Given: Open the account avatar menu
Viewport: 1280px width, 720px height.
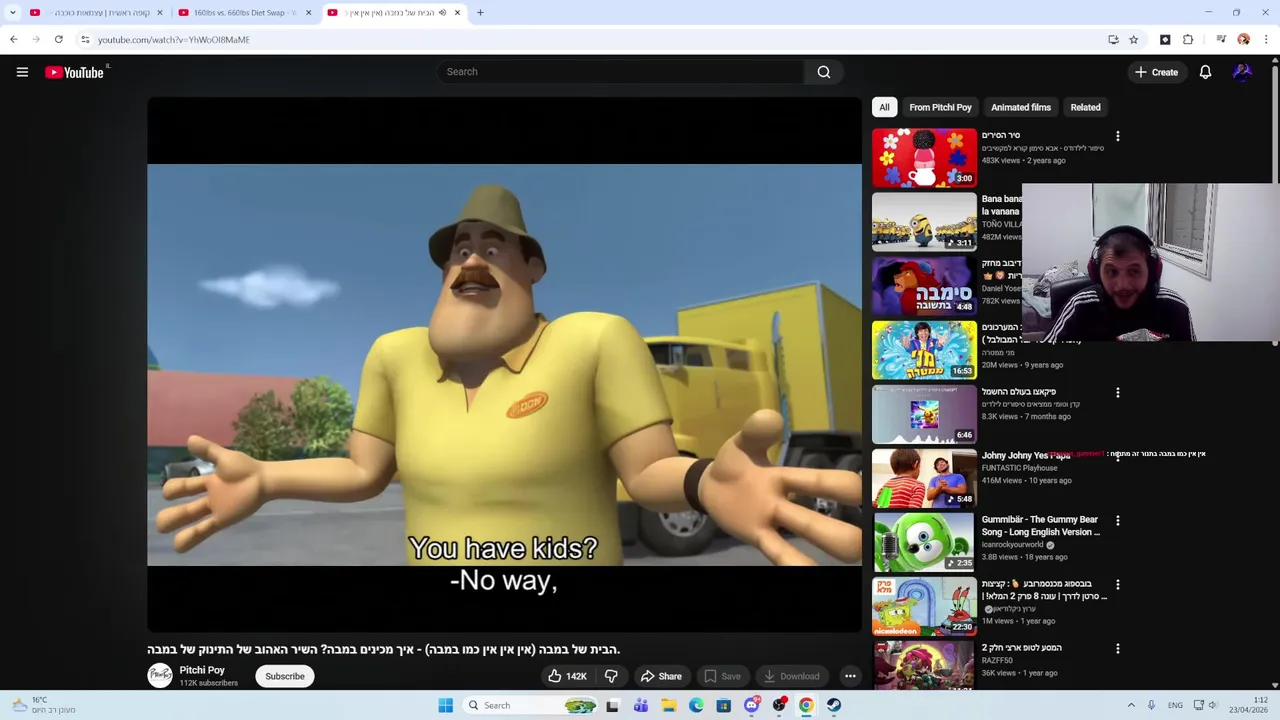Looking at the screenshot, I should 1242,72.
